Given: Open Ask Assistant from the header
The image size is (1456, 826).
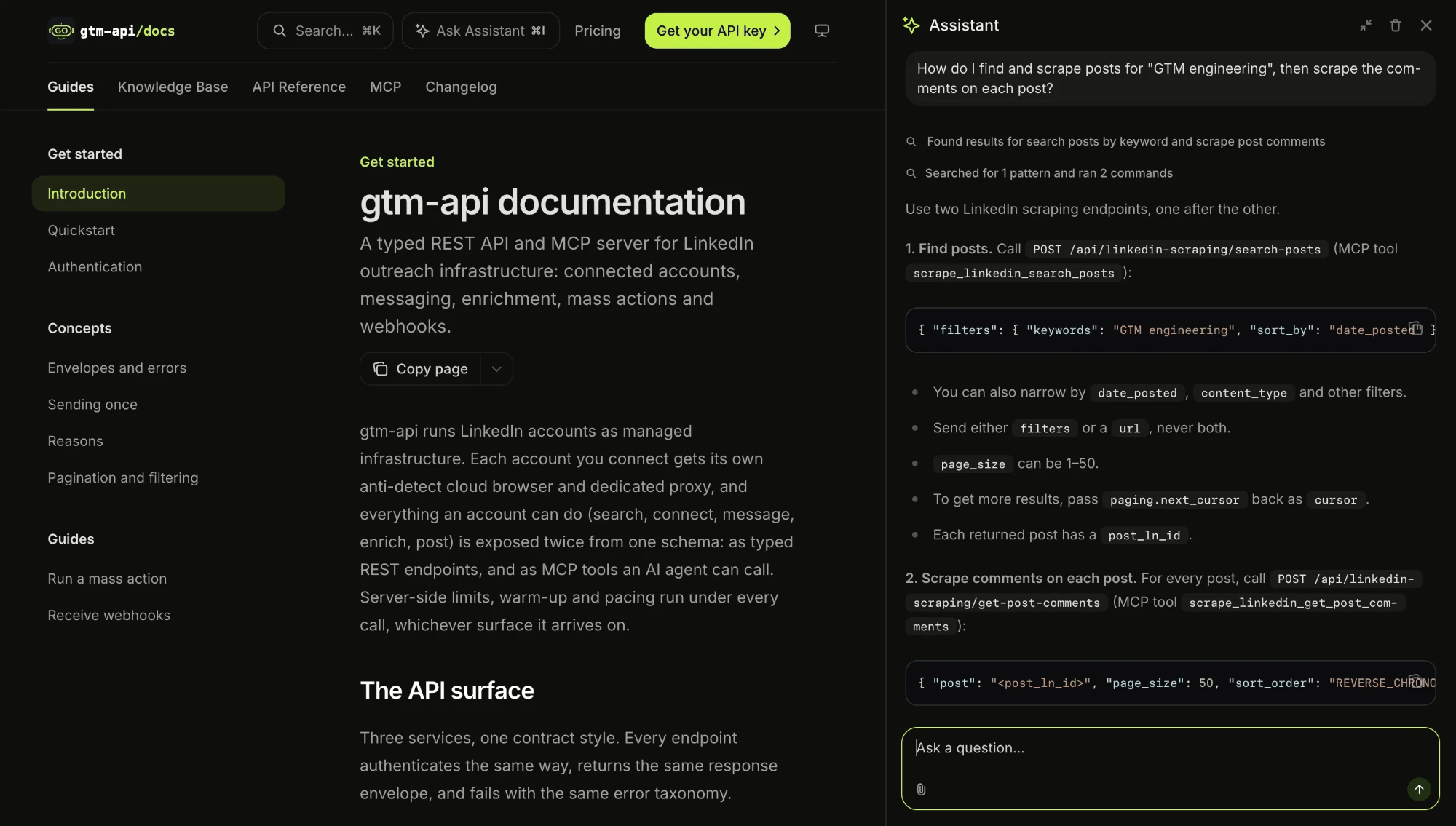Looking at the screenshot, I should tap(480, 31).
